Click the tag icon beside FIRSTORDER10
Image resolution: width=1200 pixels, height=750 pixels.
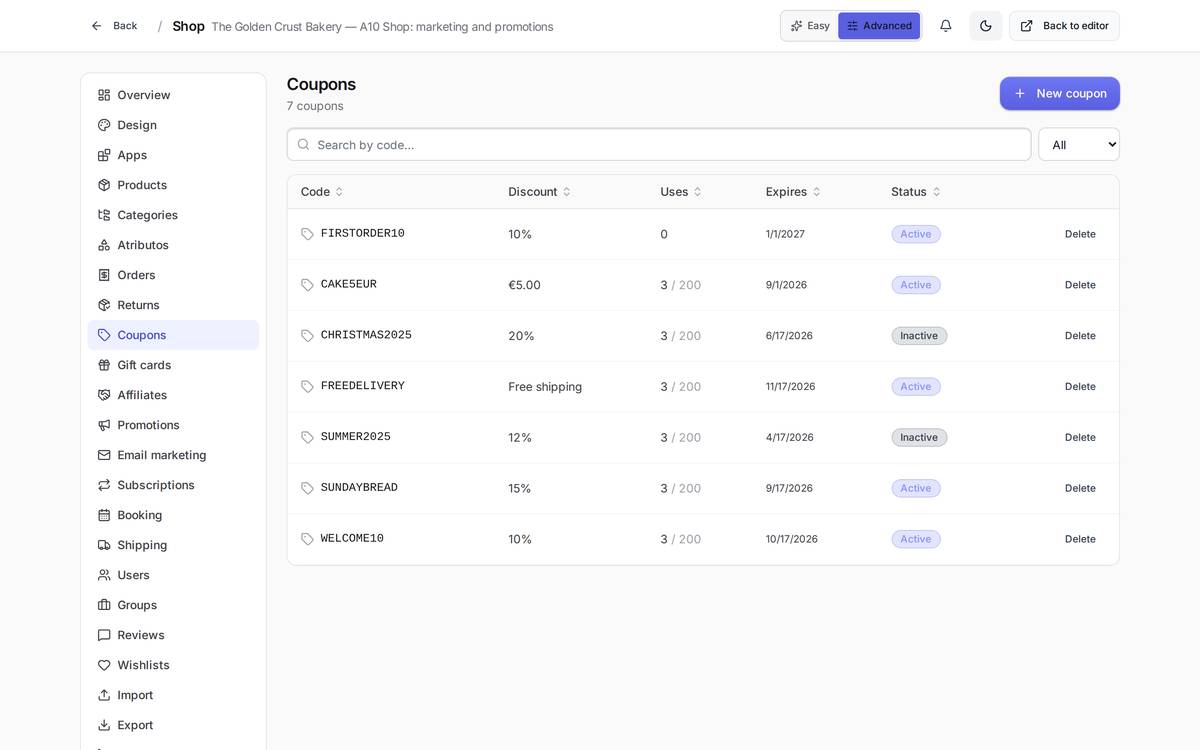(308, 234)
